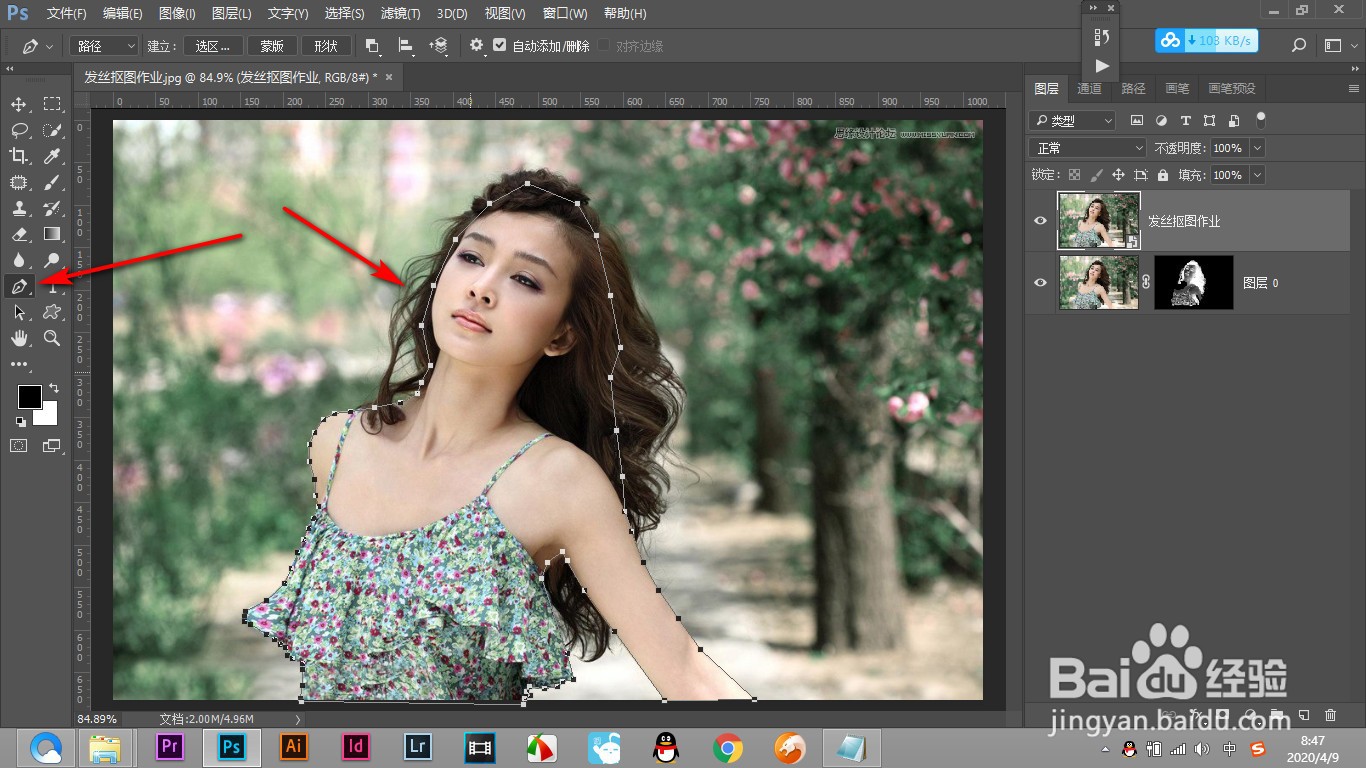The height and width of the screenshot is (768, 1366).
Task: Select the Crop tool
Action: pyautogui.click(x=19, y=156)
